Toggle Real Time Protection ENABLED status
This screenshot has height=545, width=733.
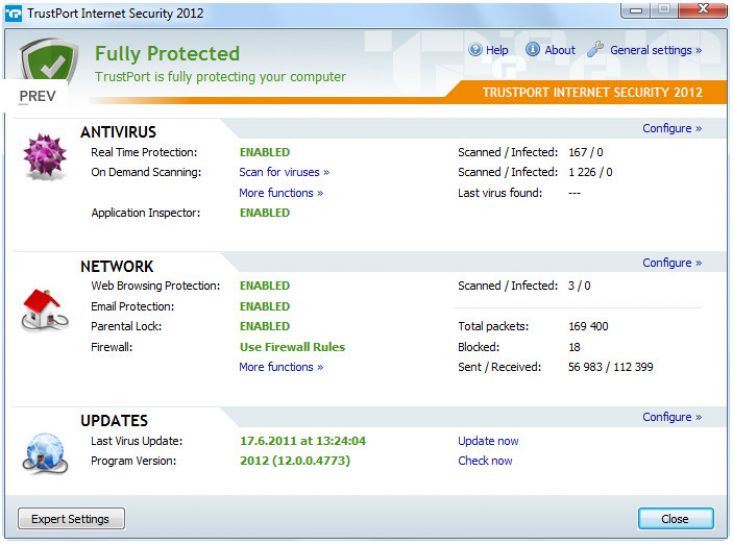pos(264,152)
